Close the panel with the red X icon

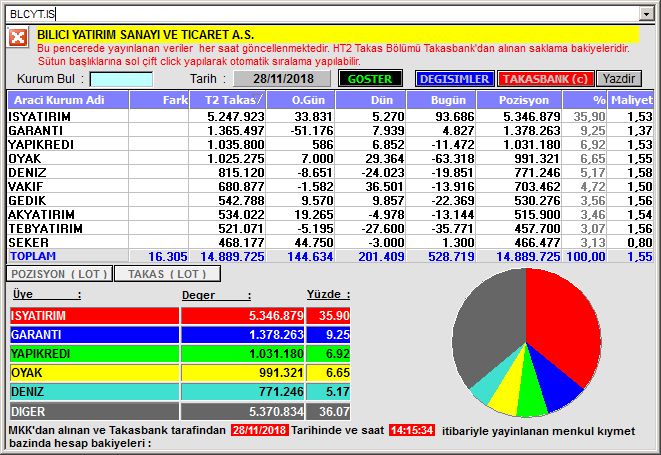point(18,38)
